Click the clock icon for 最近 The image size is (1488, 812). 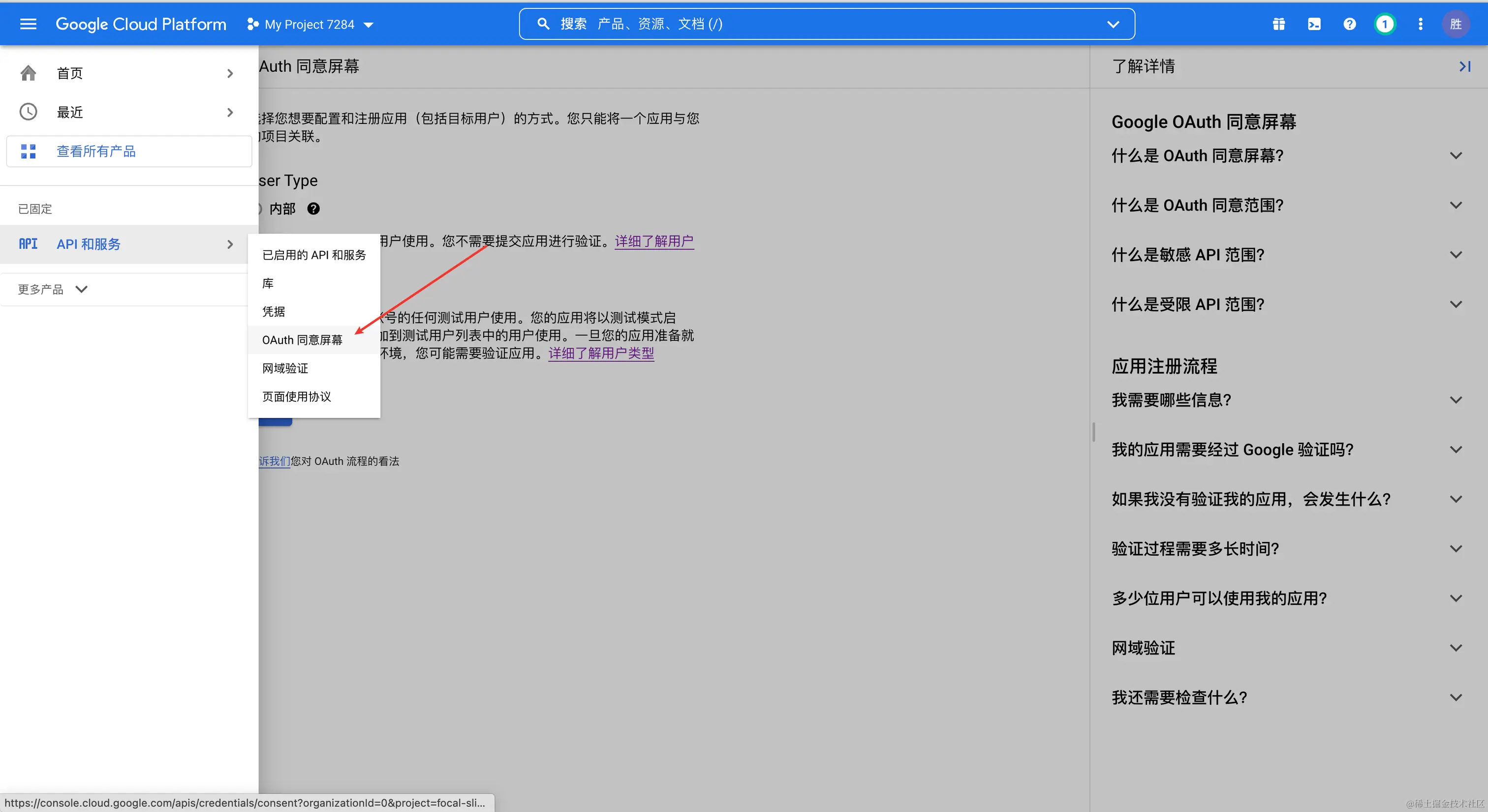click(x=28, y=112)
